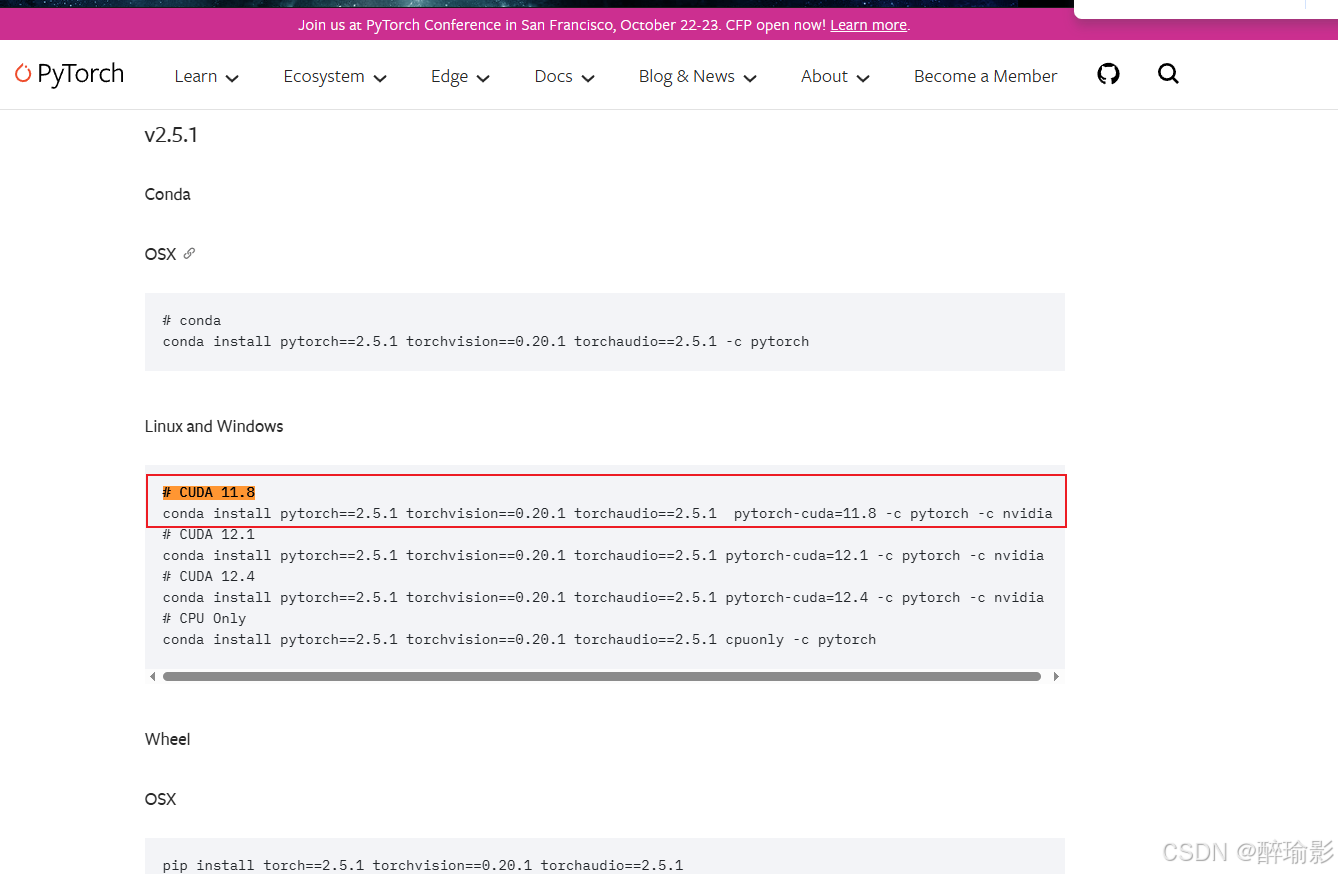Image resolution: width=1338 pixels, height=874 pixels.
Task: Expand the About dropdown menu
Action: point(835,76)
